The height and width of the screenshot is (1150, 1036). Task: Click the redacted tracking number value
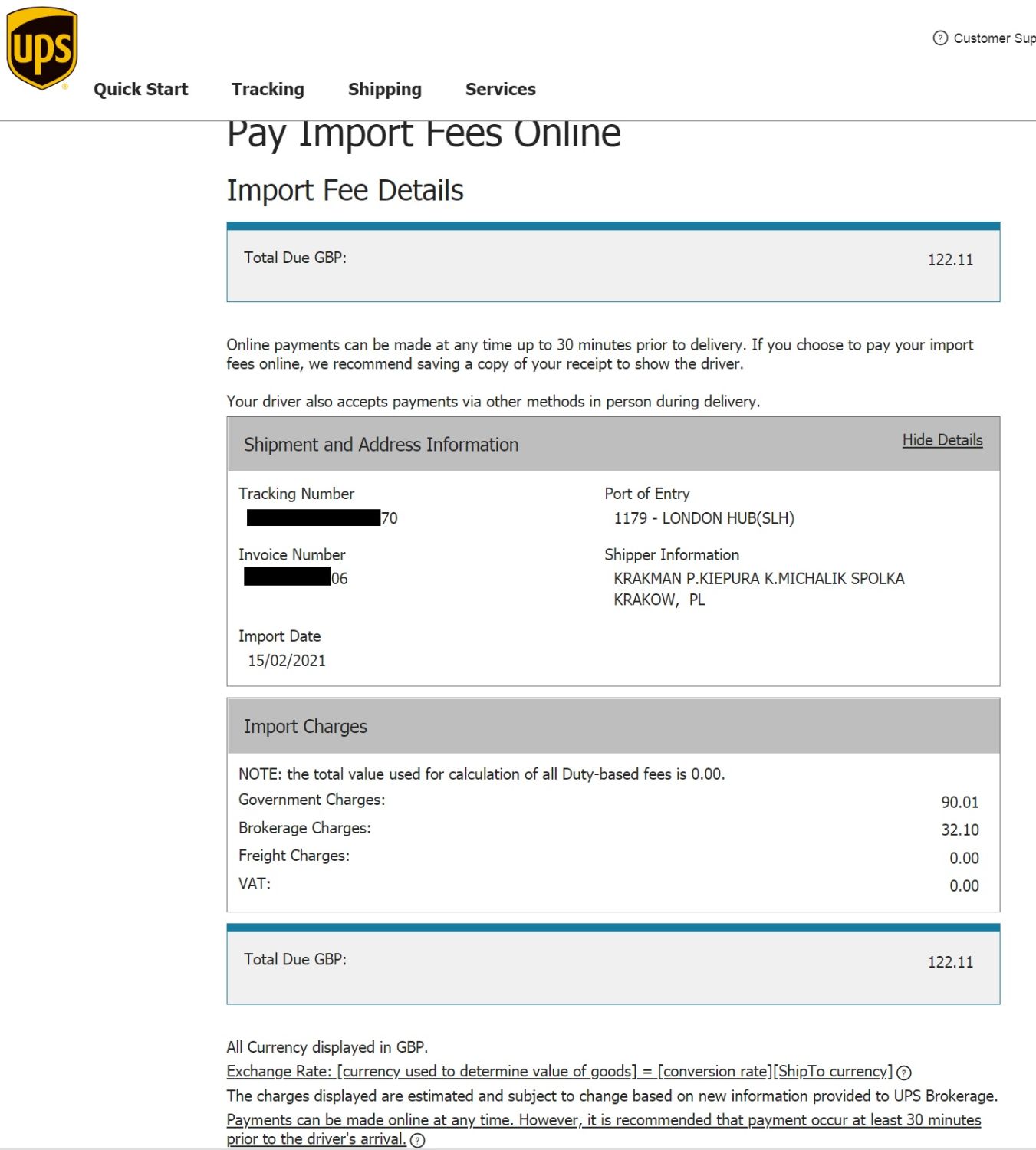321,518
